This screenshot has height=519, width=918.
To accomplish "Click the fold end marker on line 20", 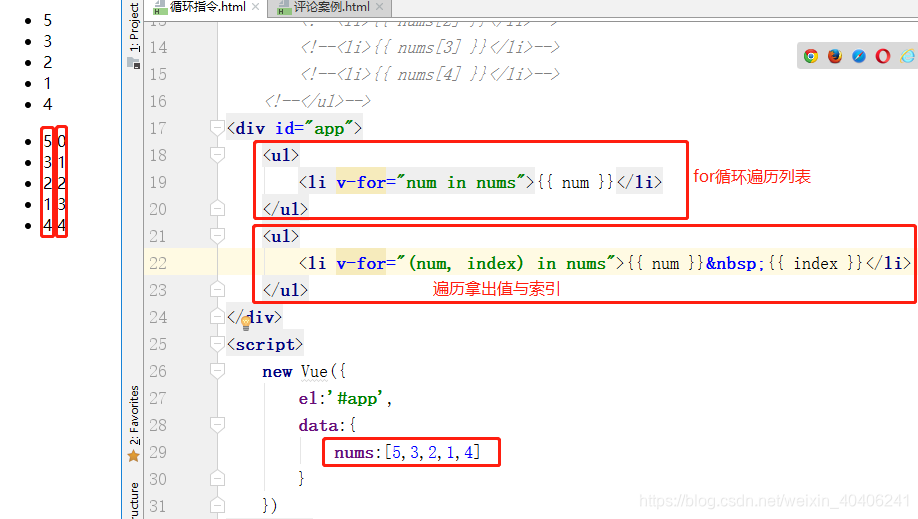I will (x=217, y=209).
